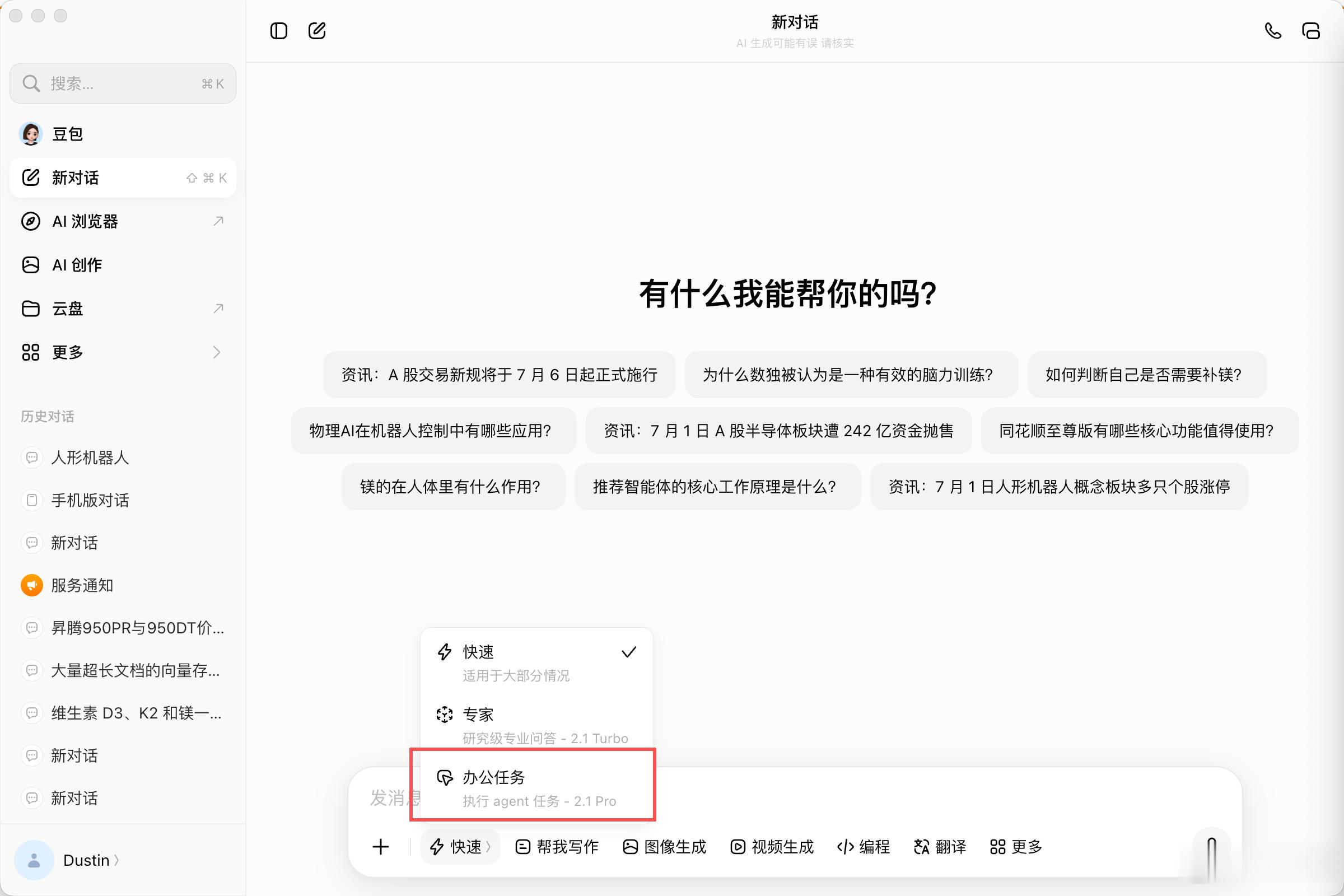Click suggestion about 同花顺至尊版
Image resolution: width=1344 pixels, height=896 pixels.
[x=1140, y=431]
